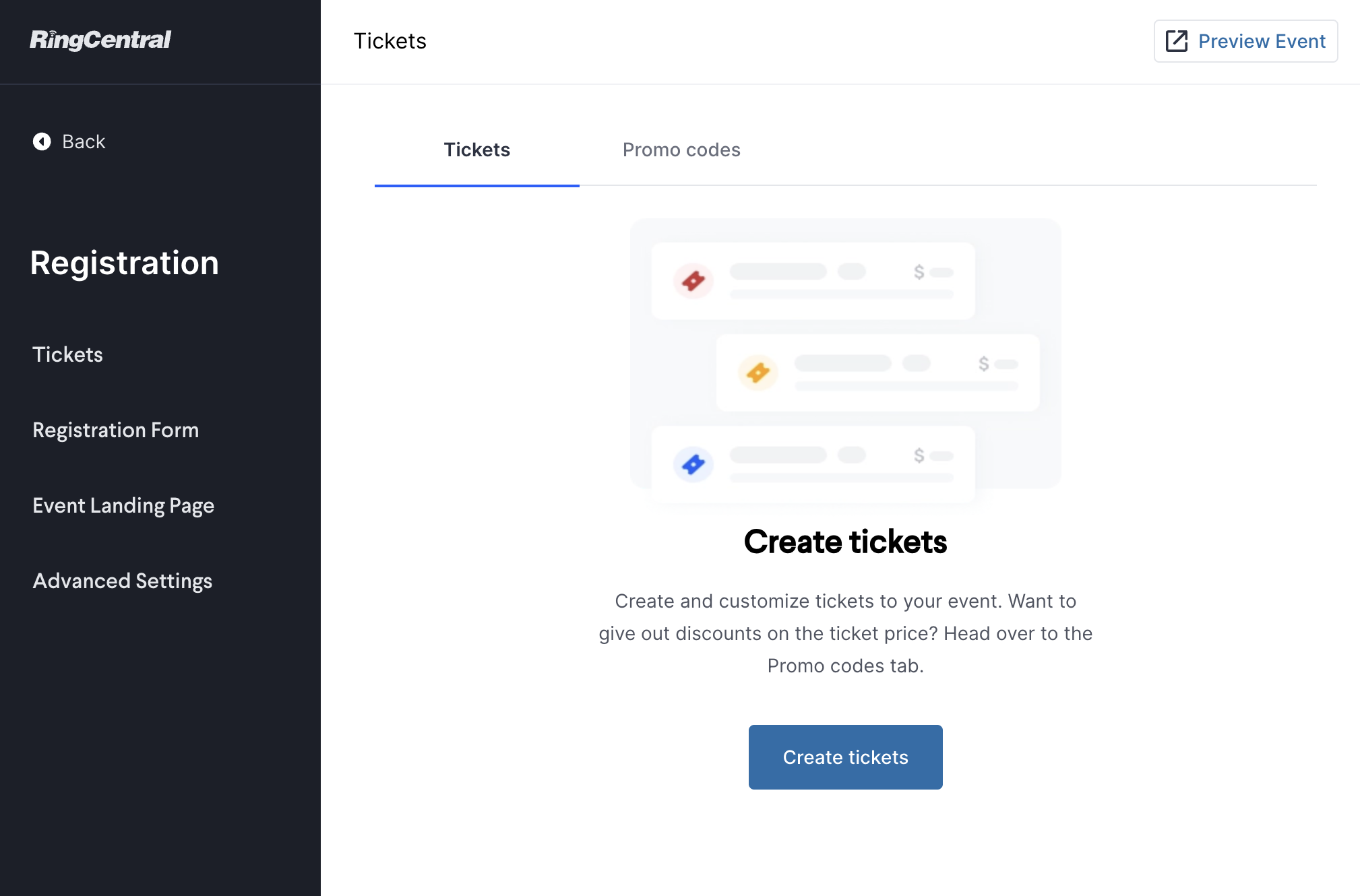Click dollar sign on the yellow ticket card
The height and width of the screenshot is (896, 1360).
tap(984, 364)
